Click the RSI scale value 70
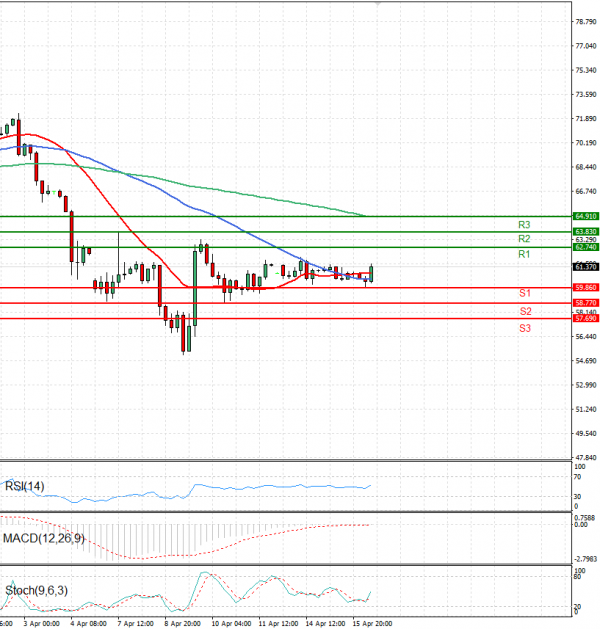Viewport: 600px width, 629px height. pos(578,477)
